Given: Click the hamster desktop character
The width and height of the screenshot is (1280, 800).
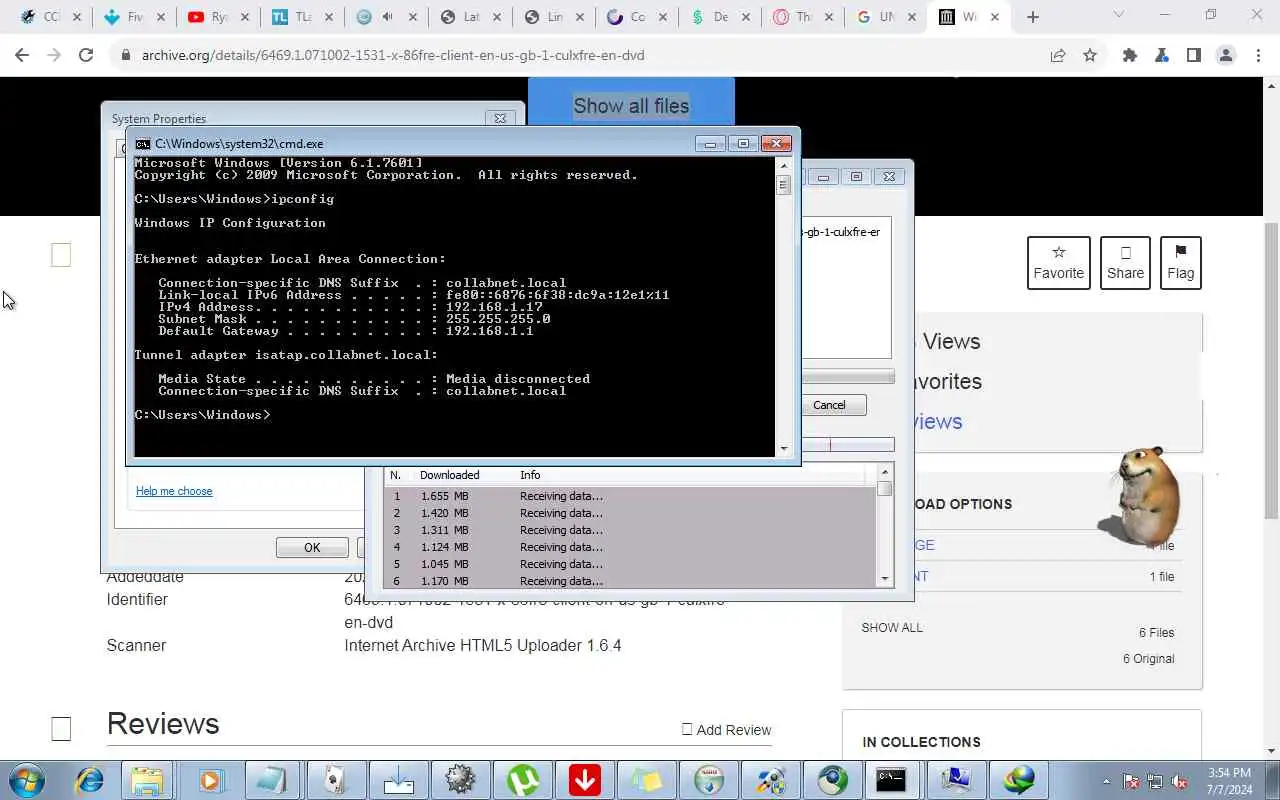Looking at the screenshot, I should click(x=1140, y=495).
